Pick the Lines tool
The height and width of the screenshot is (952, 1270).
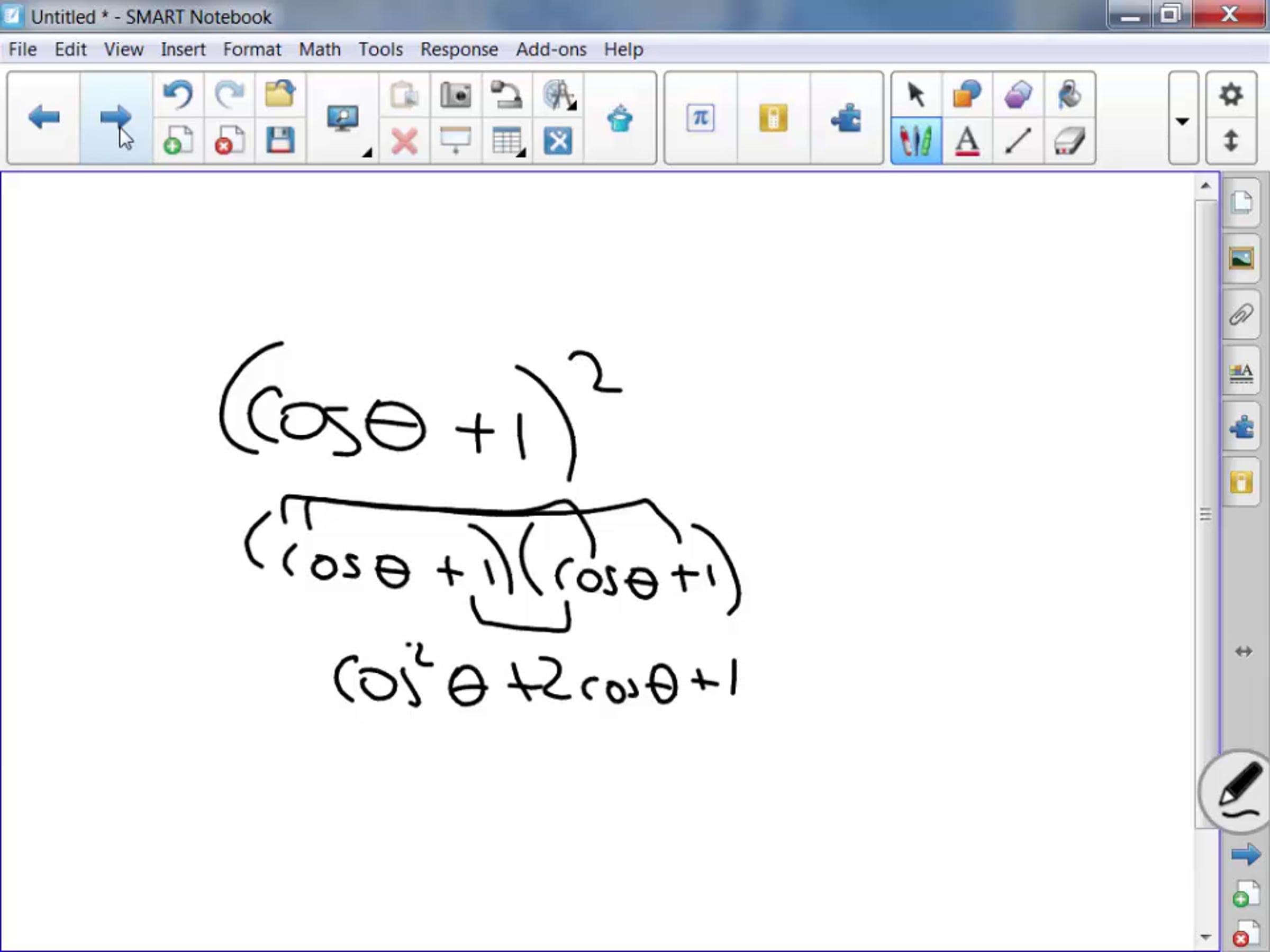(x=1018, y=141)
